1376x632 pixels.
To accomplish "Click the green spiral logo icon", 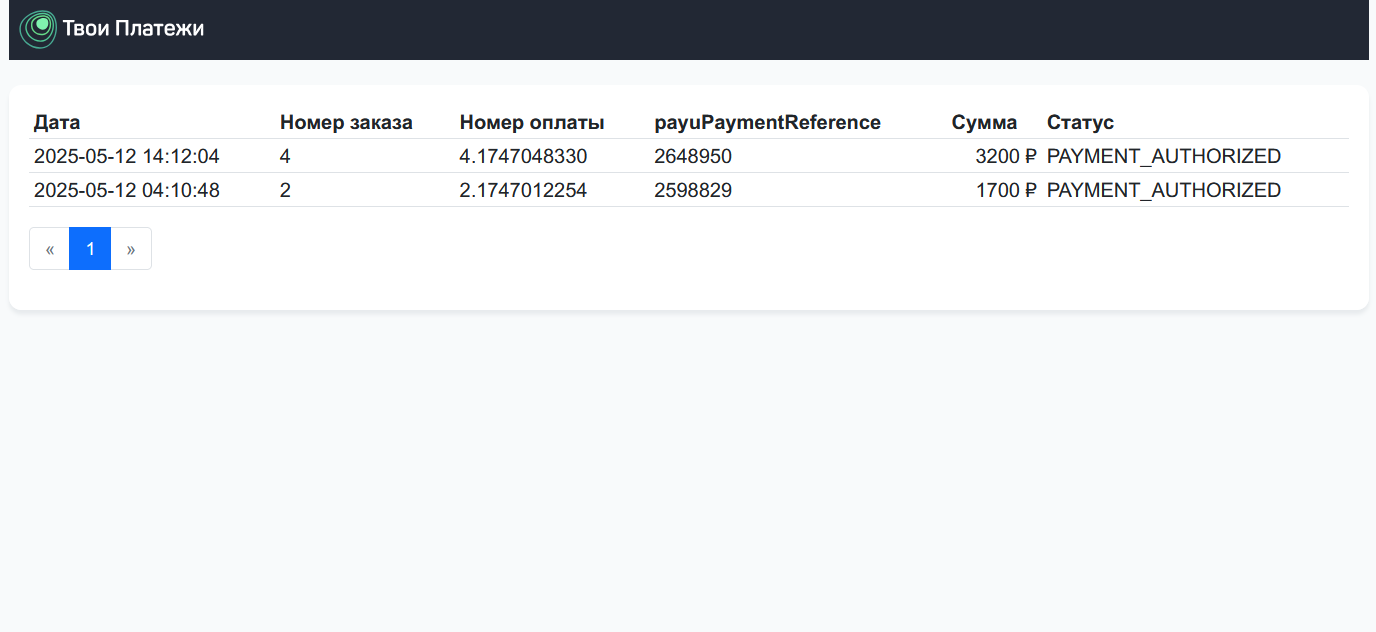I will tap(38, 29).
